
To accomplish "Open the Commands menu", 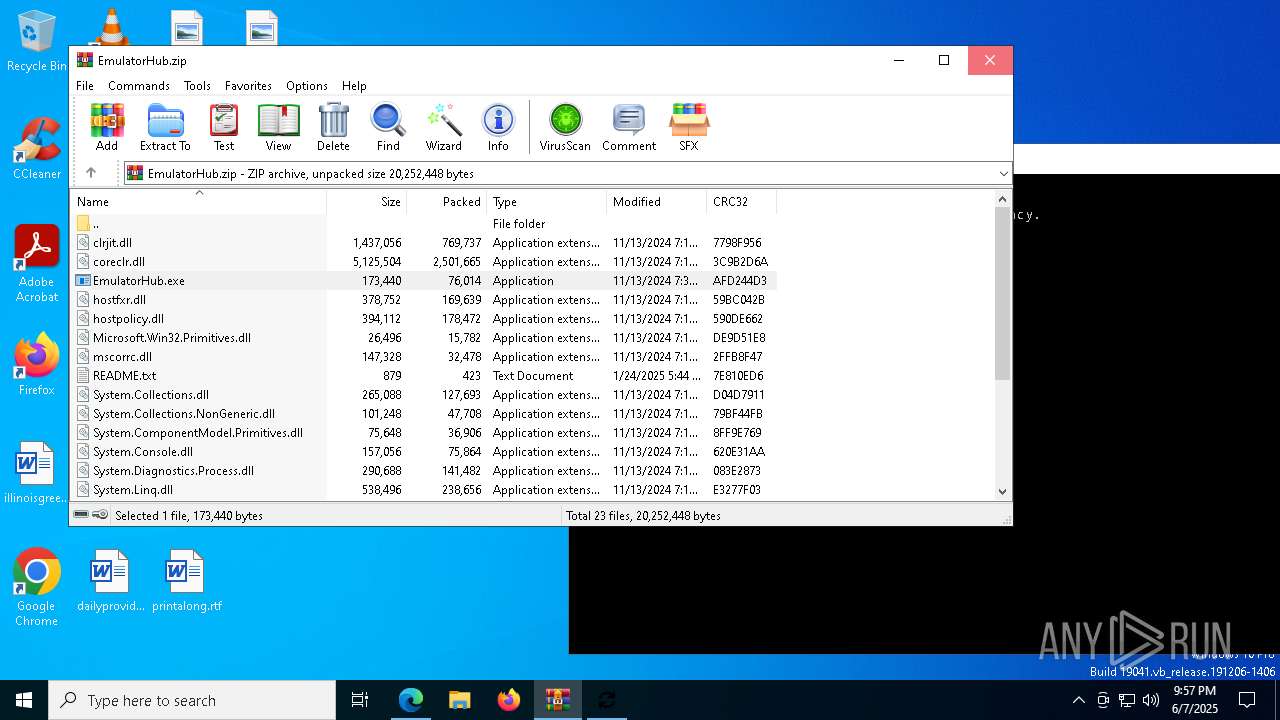I will tap(139, 86).
